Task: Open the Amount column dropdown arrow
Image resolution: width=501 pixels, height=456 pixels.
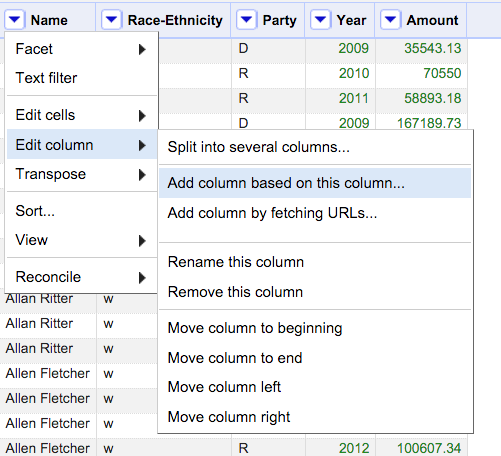Action: tap(390, 20)
